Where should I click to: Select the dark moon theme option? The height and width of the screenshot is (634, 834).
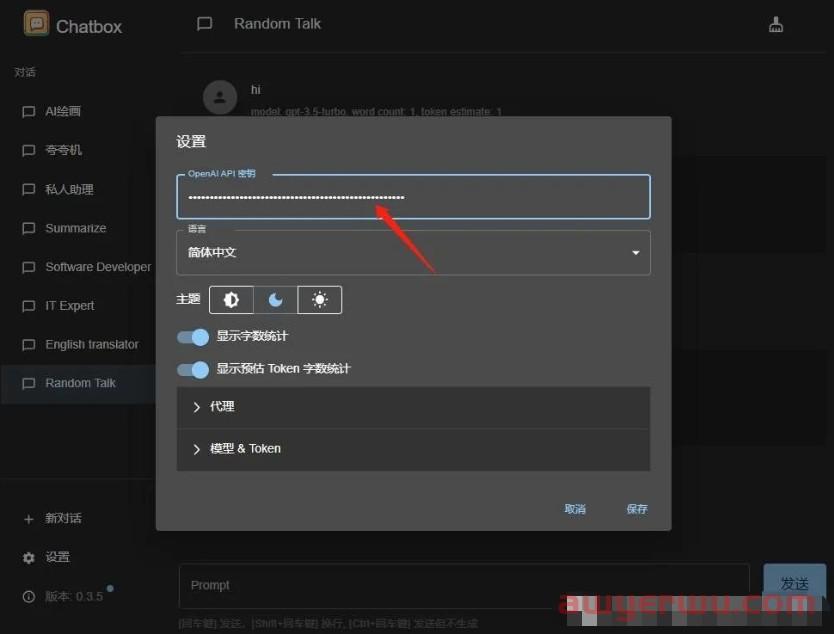(x=276, y=300)
